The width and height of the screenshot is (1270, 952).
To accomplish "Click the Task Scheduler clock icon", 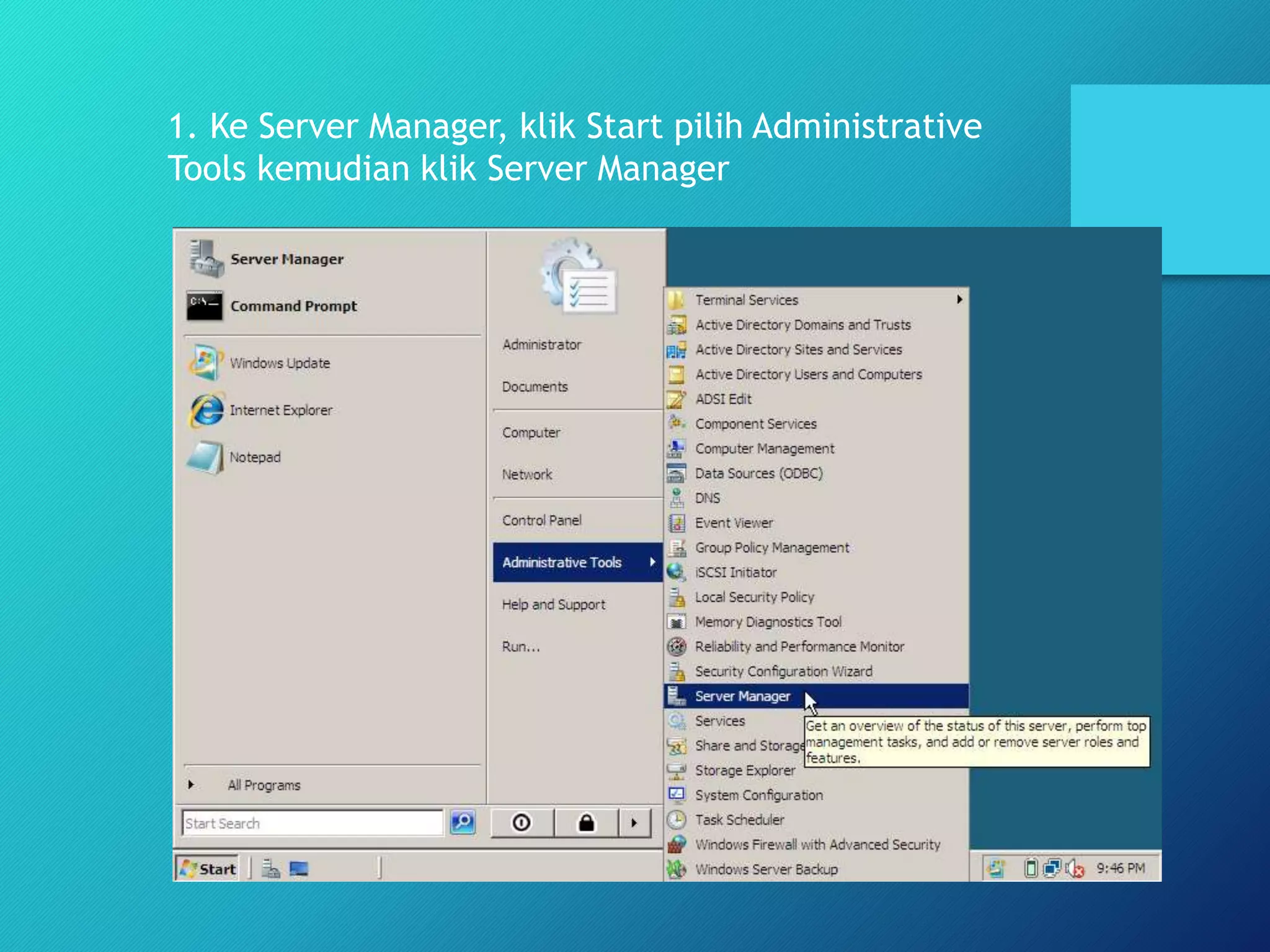I will (677, 820).
